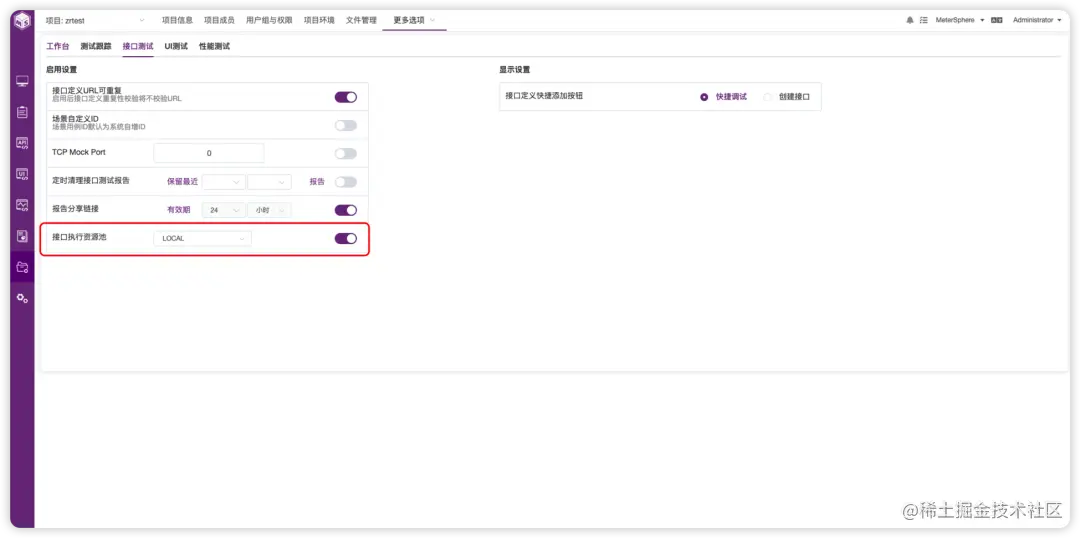Turn off 报告分享链接 switch

tap(346, 210)
